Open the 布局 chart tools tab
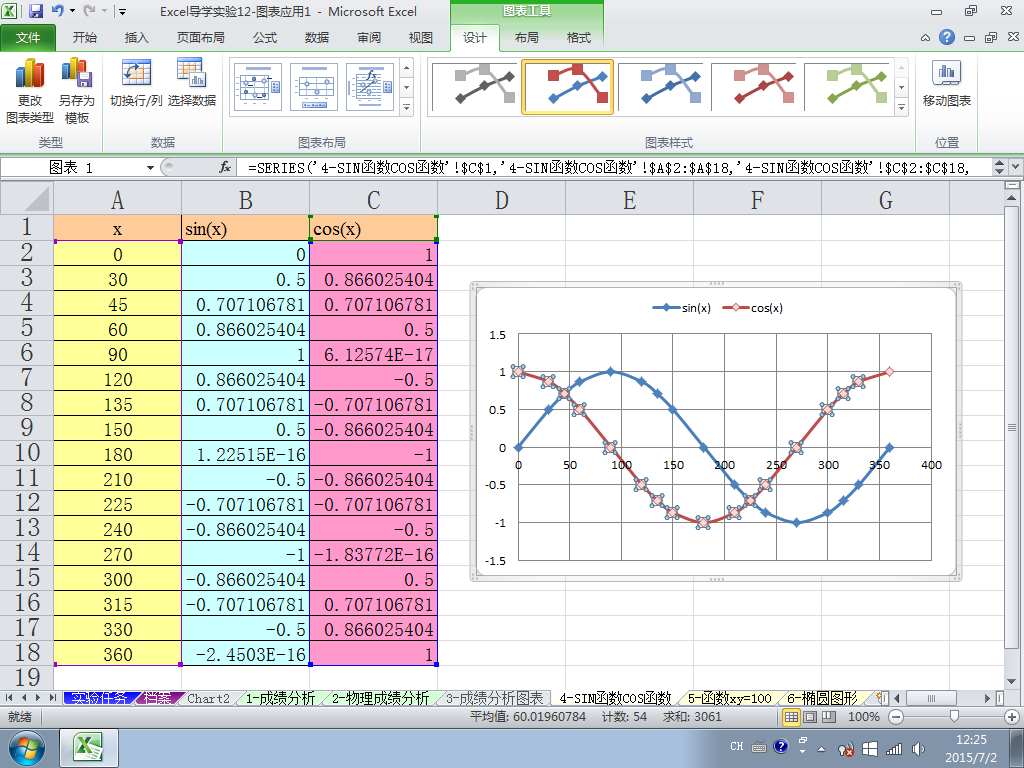The image size is (1024, 768). pos(526,38)
